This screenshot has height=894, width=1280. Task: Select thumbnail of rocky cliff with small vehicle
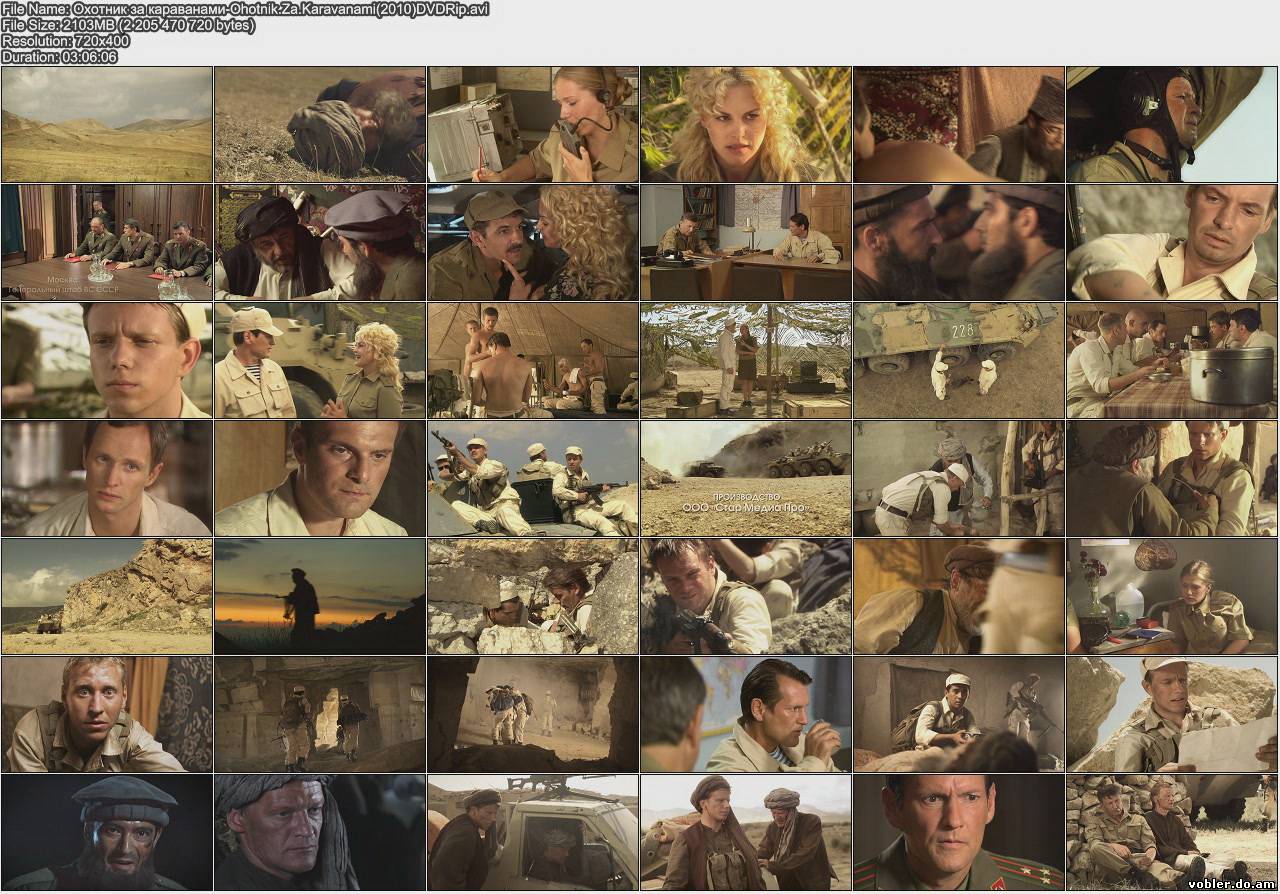pyautogui.click(x=107, y=597)
